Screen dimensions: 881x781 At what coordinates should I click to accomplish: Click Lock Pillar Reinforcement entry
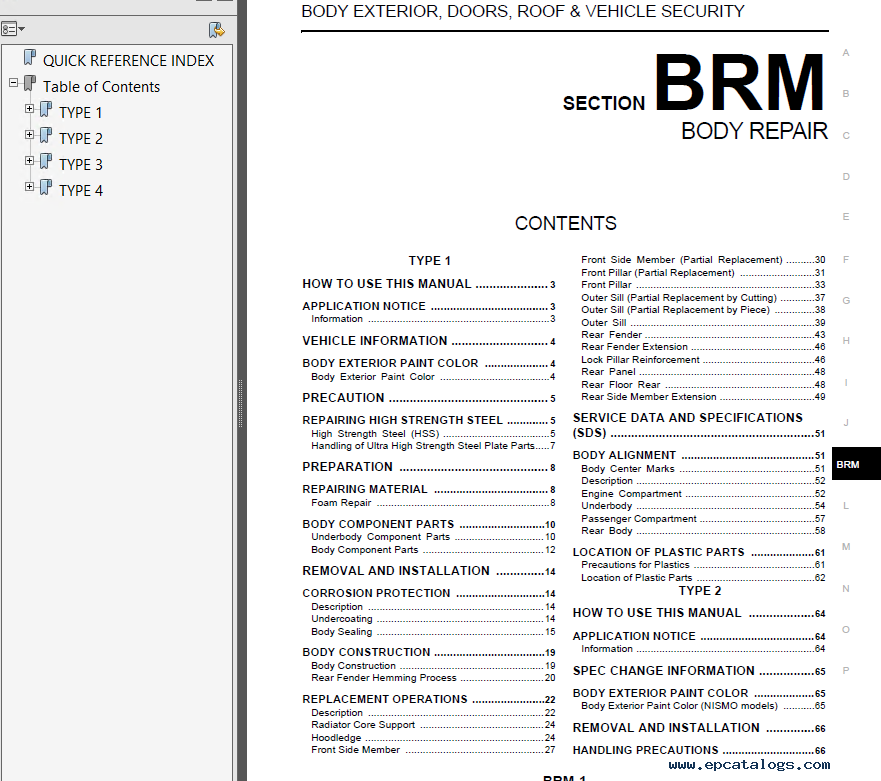coord(703,360)
